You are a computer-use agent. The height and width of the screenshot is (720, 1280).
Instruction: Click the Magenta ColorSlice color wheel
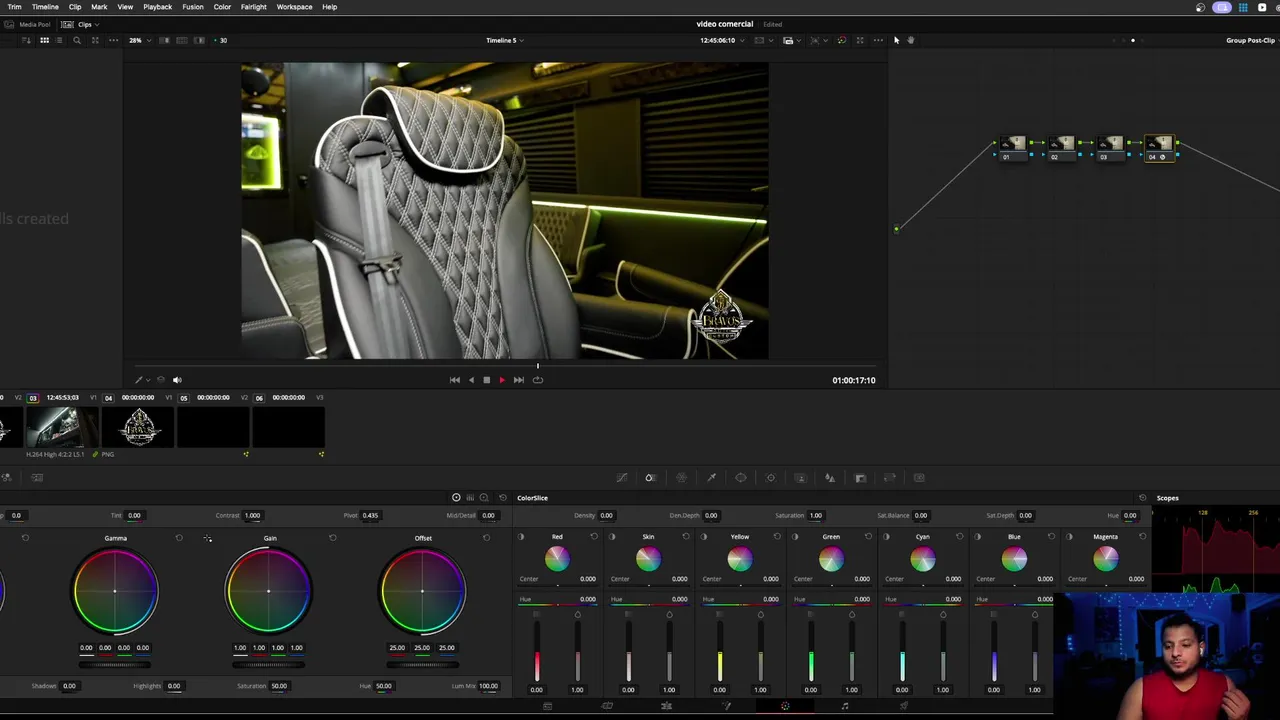point(1105,560)
